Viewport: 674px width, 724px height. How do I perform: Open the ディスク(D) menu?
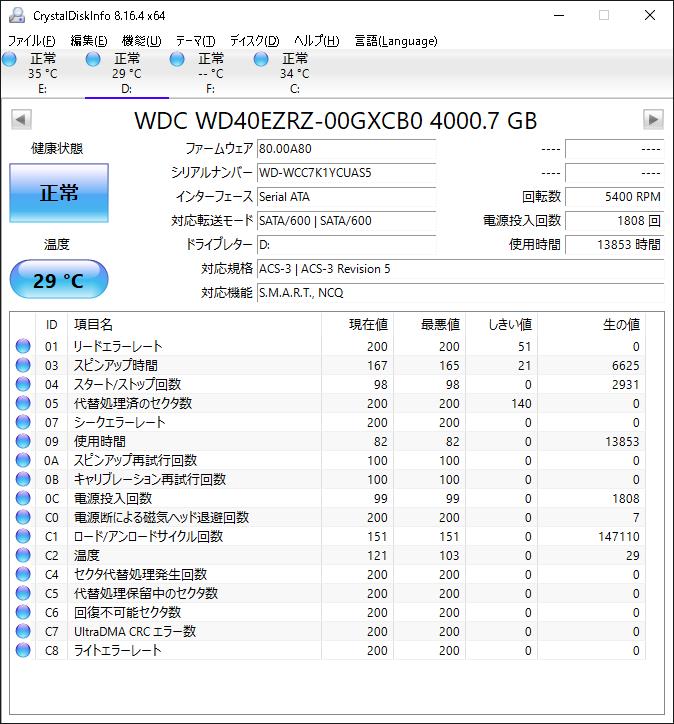(x=254, y=41)
